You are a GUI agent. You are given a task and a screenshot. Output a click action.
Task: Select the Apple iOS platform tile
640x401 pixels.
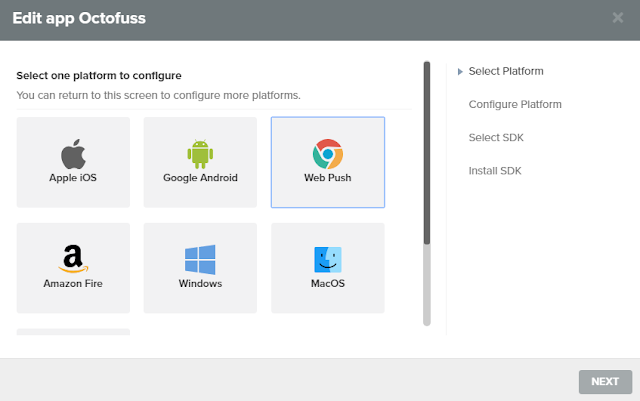73,162
